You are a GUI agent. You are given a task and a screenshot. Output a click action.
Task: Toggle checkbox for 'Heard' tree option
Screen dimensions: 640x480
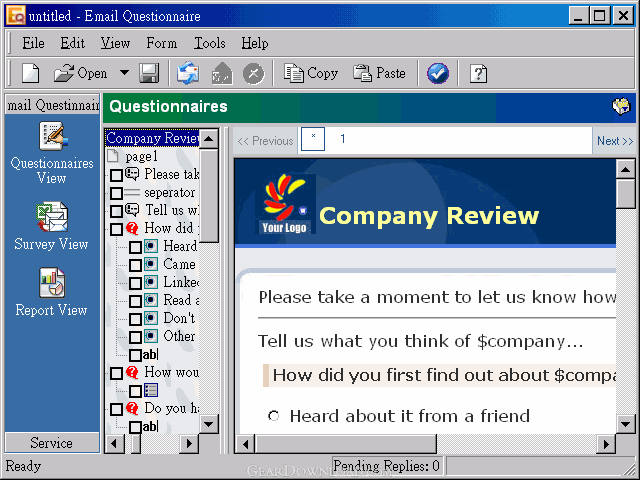(135, 247)
